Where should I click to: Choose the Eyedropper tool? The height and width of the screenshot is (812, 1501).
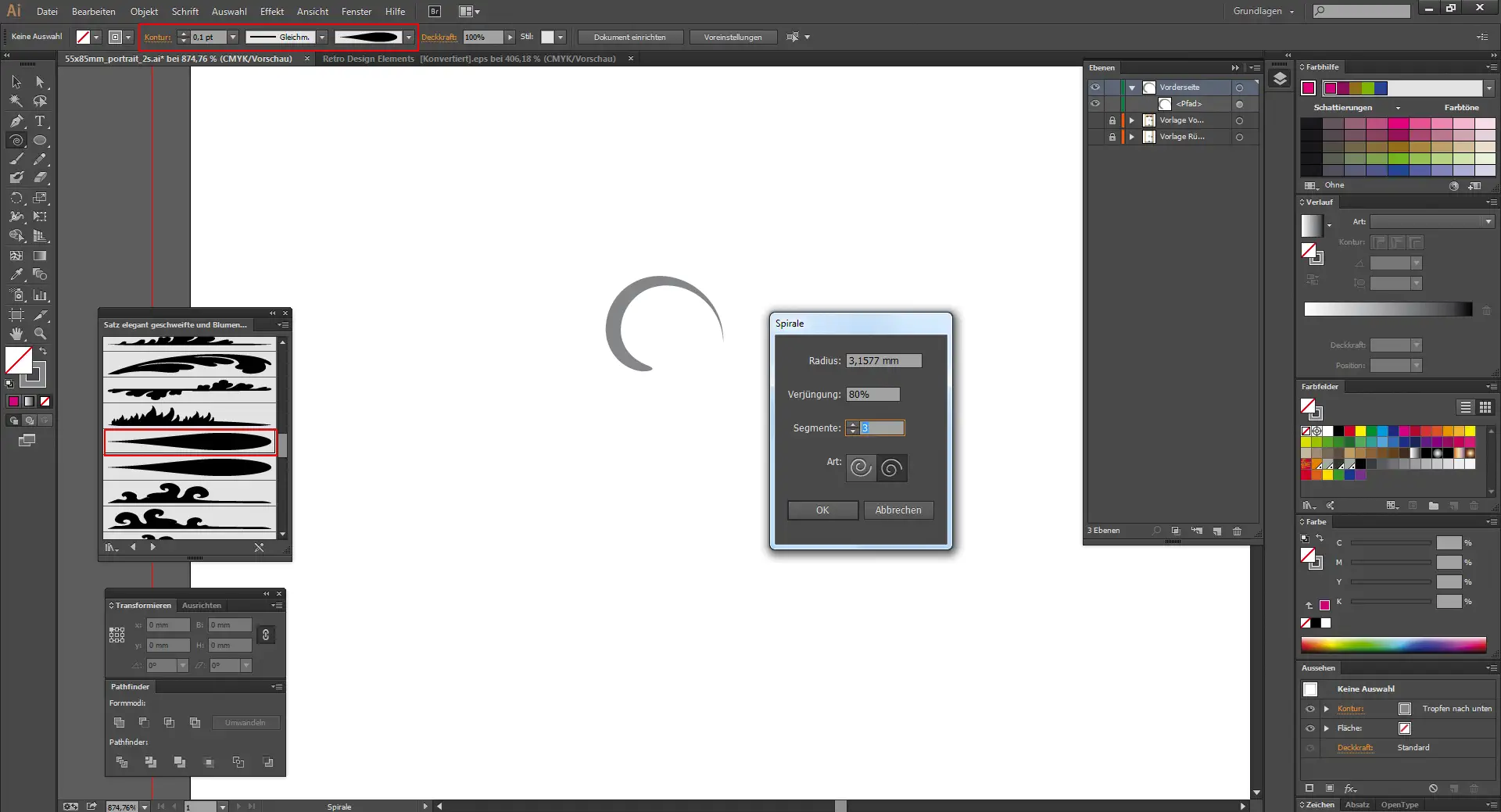(16, 274)
